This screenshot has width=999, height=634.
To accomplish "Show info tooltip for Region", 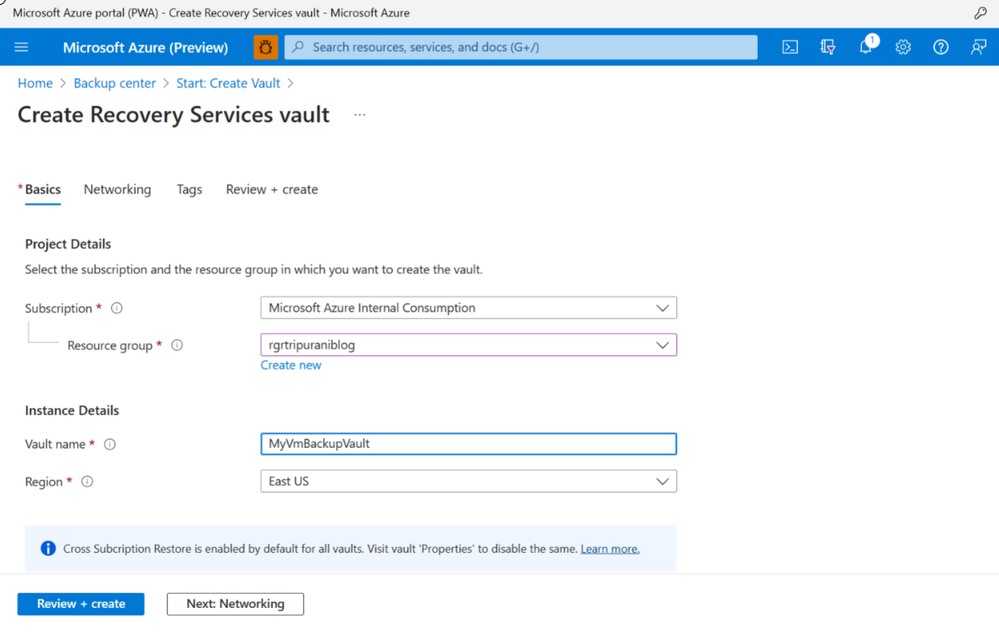I will 87,482.
